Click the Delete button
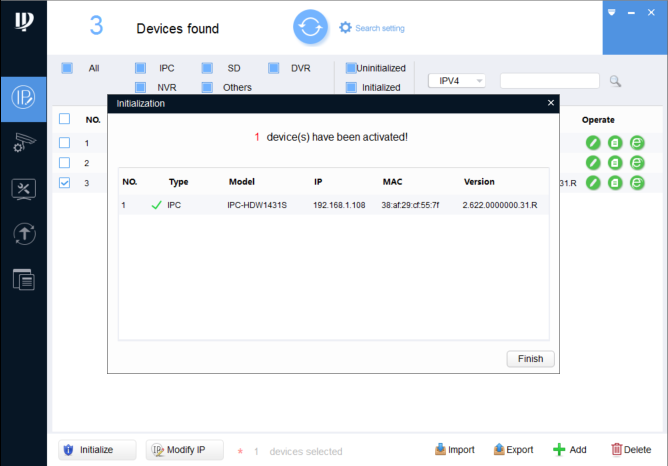Viewport: 668px width, 466px height. pyautogui.click(x=631, y=450)
